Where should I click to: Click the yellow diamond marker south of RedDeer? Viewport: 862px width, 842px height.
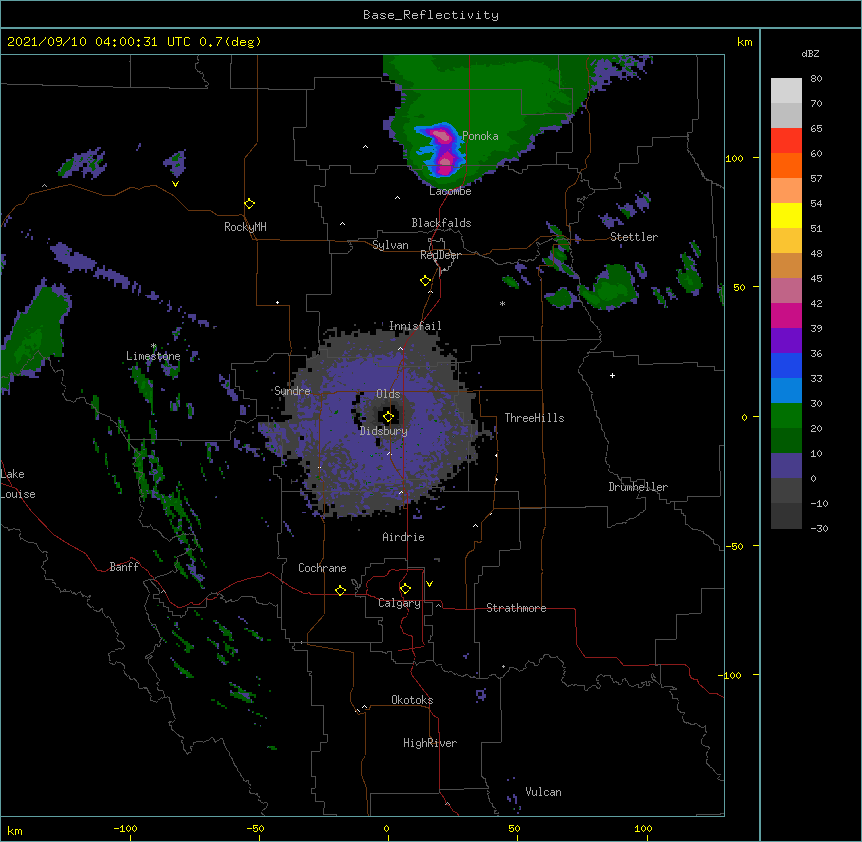click(x=425, y=281)
